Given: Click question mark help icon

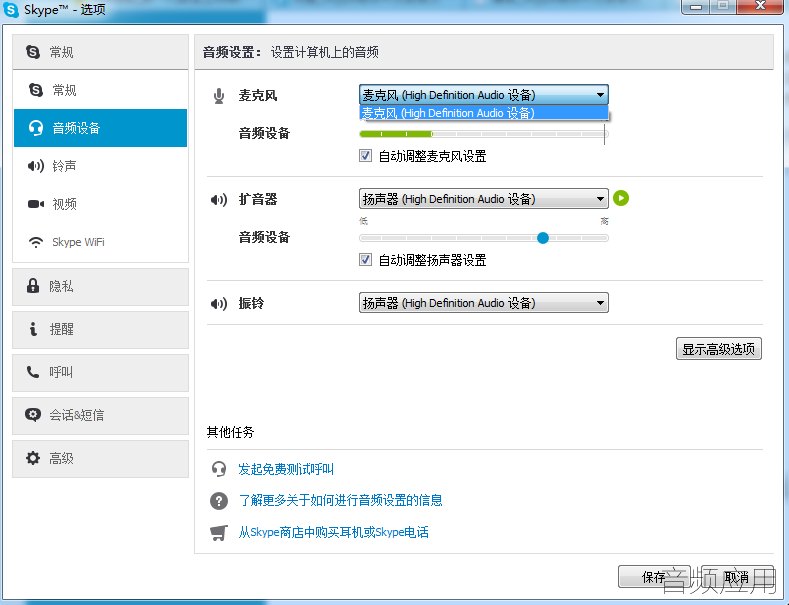Looking at the screenshot, I should (219, 501).
